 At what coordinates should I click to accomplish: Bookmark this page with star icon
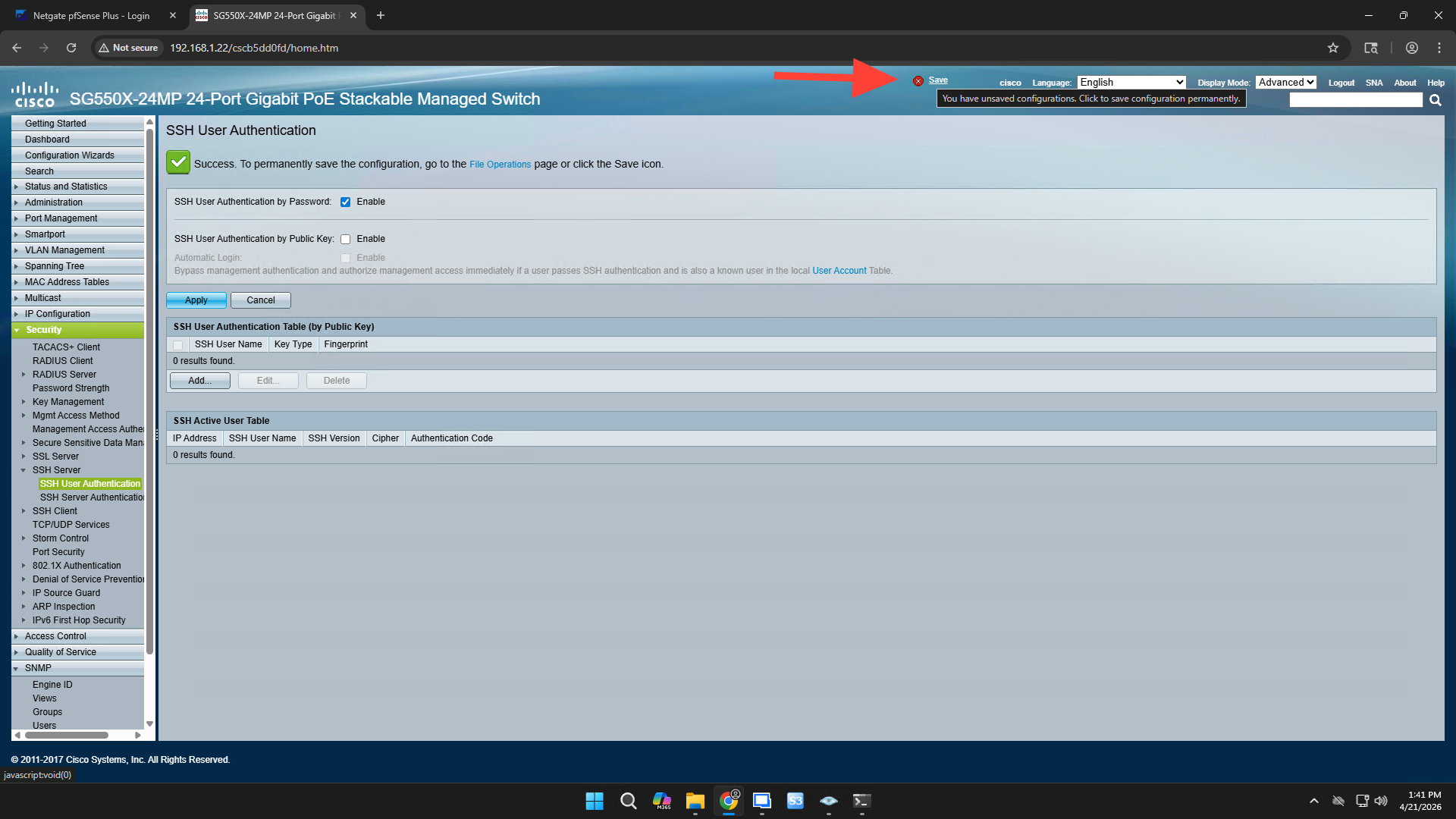click(1333, 48)
